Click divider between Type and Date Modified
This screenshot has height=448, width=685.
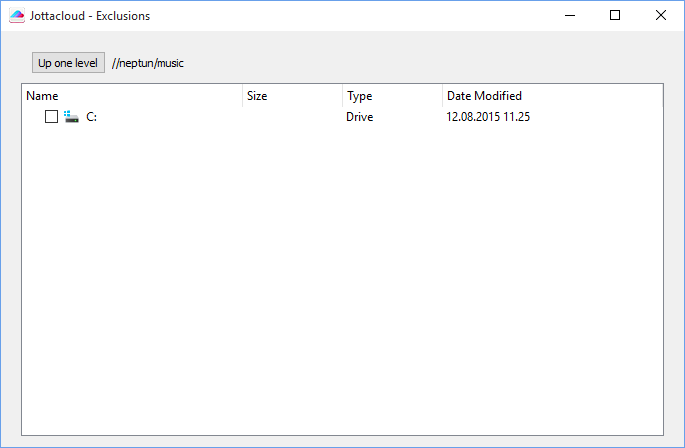(443, 96)
